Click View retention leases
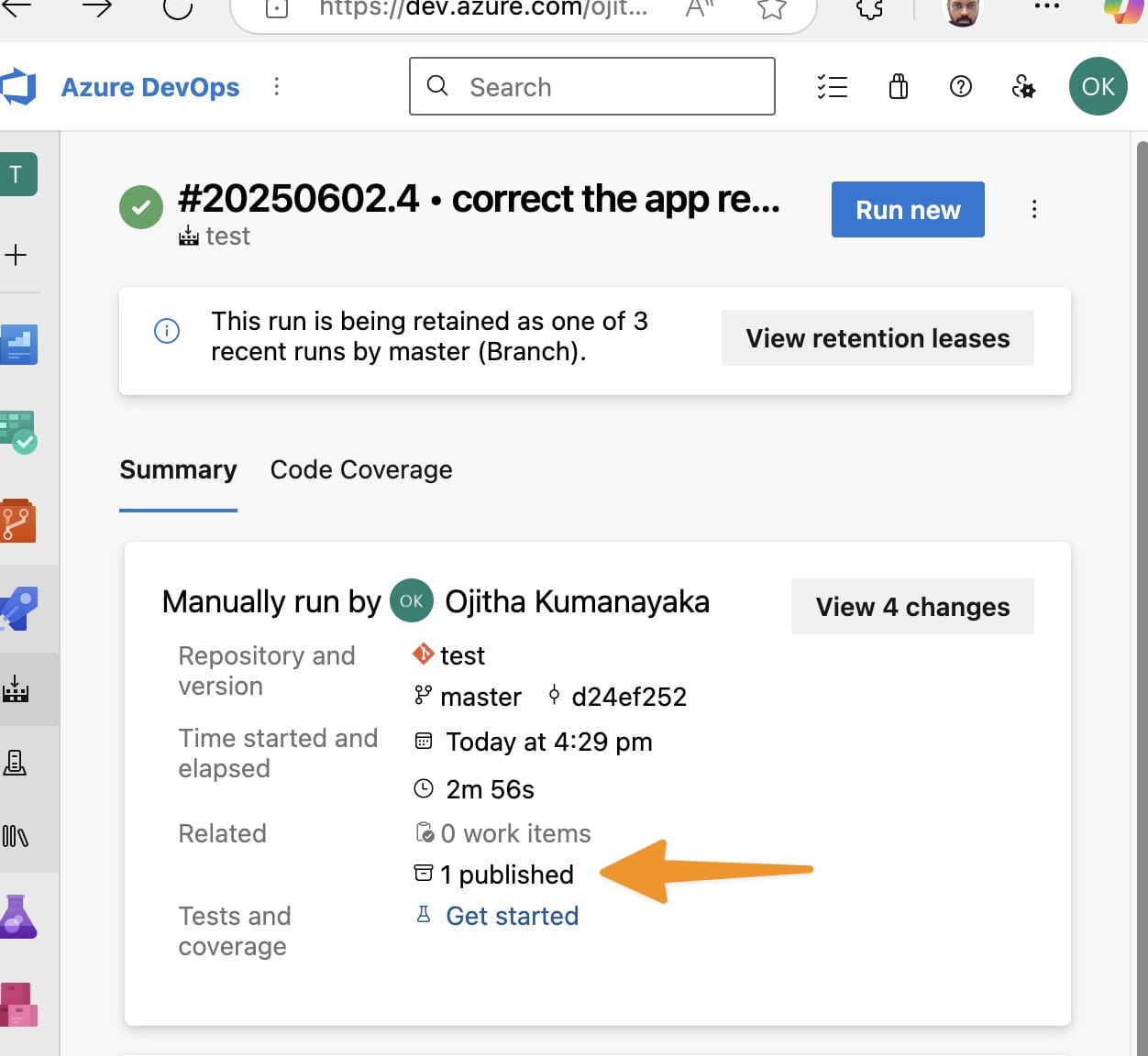 878,337
